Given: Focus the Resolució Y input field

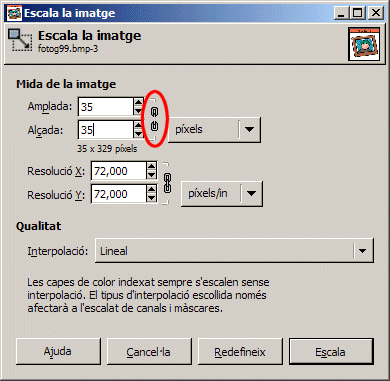Looking at the screenshot, I should coord(119,194).
